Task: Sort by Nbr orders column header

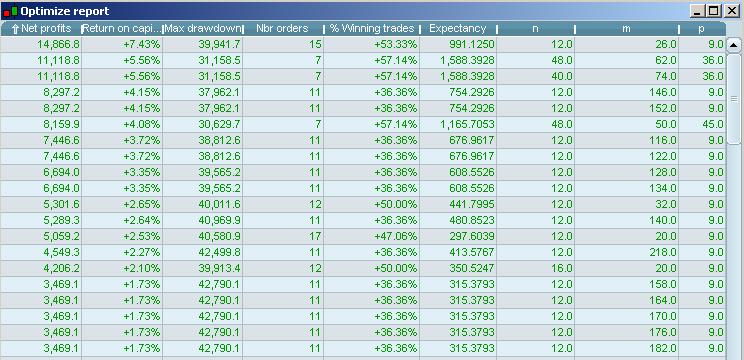Action: [x=283, y=28]
